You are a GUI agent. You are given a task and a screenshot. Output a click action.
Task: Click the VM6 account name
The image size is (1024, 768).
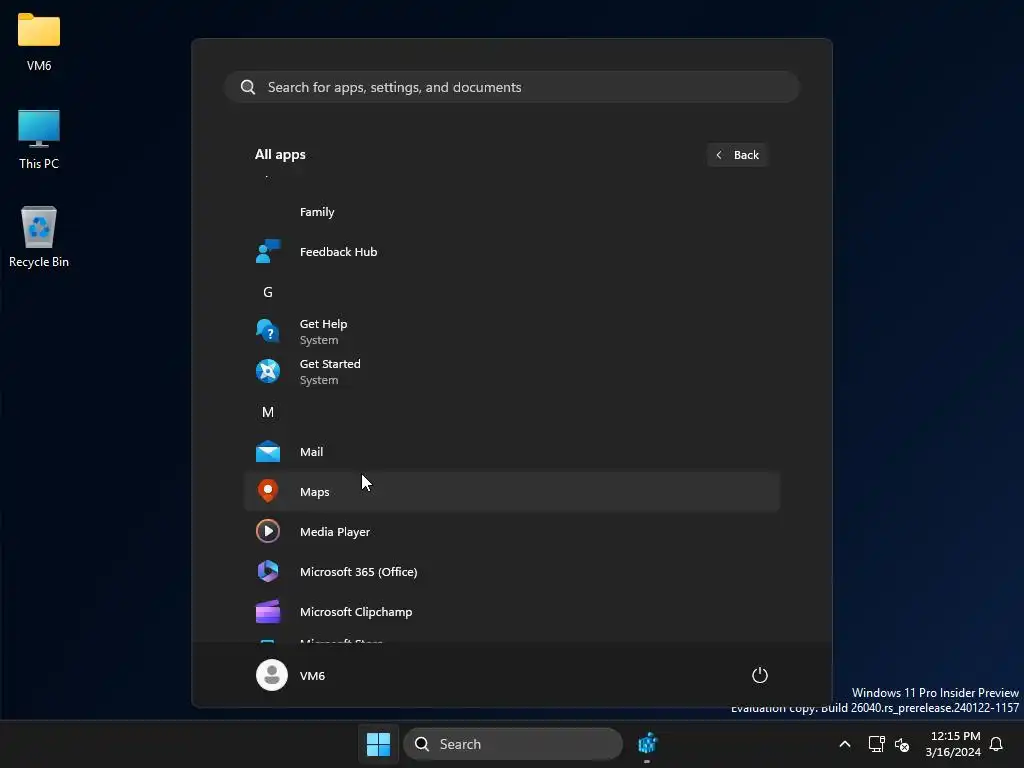312,676
